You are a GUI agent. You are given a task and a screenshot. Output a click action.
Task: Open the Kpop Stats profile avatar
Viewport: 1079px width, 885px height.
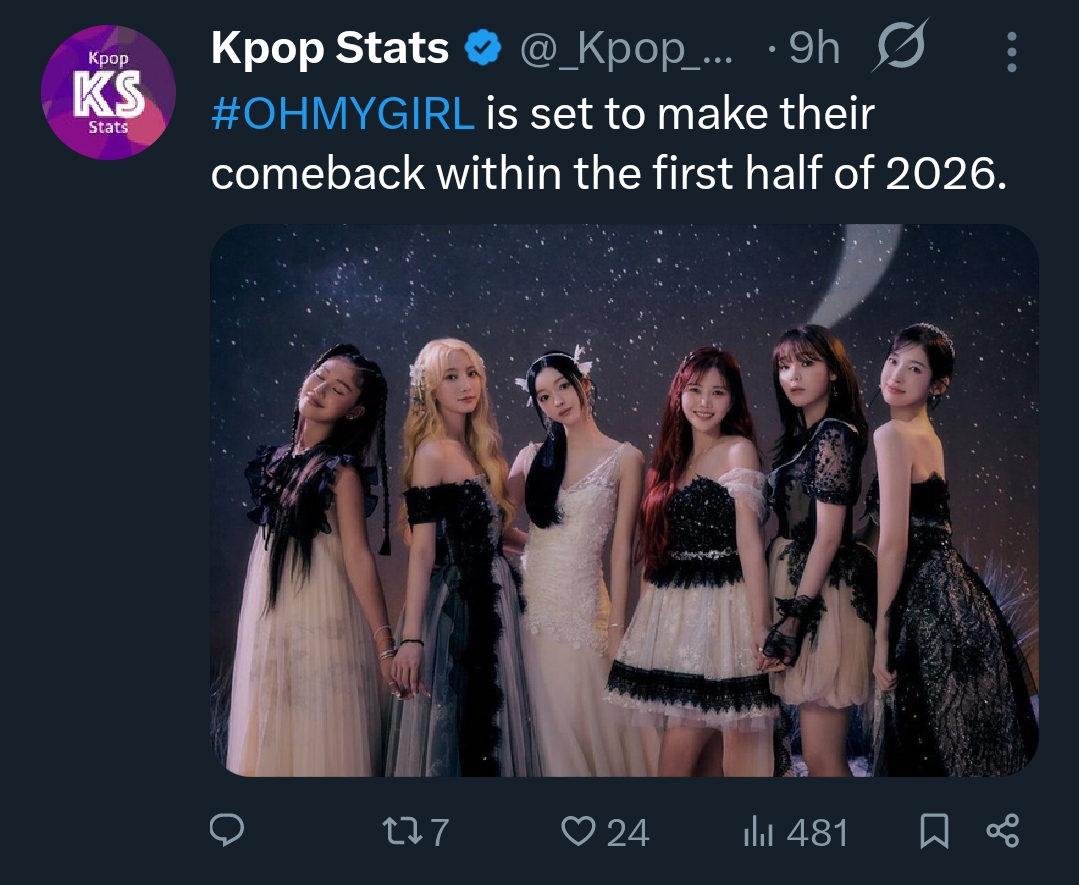coord(108,93)
